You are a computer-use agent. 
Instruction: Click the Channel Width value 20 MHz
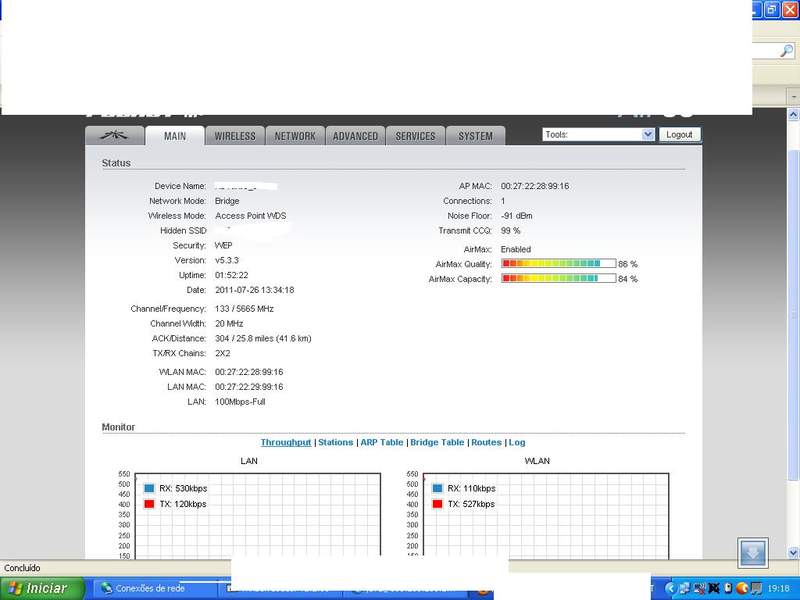click(x=229, y=323)
